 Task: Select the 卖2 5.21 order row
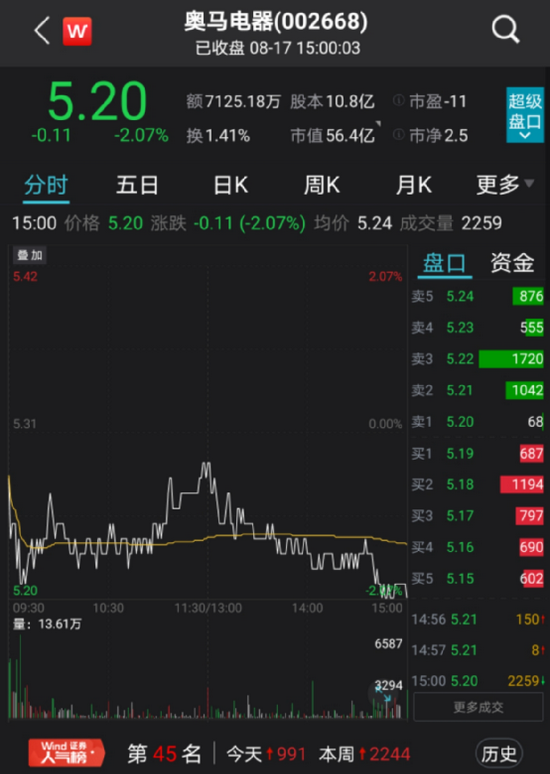pyautogui.click(x=477, y=390)
